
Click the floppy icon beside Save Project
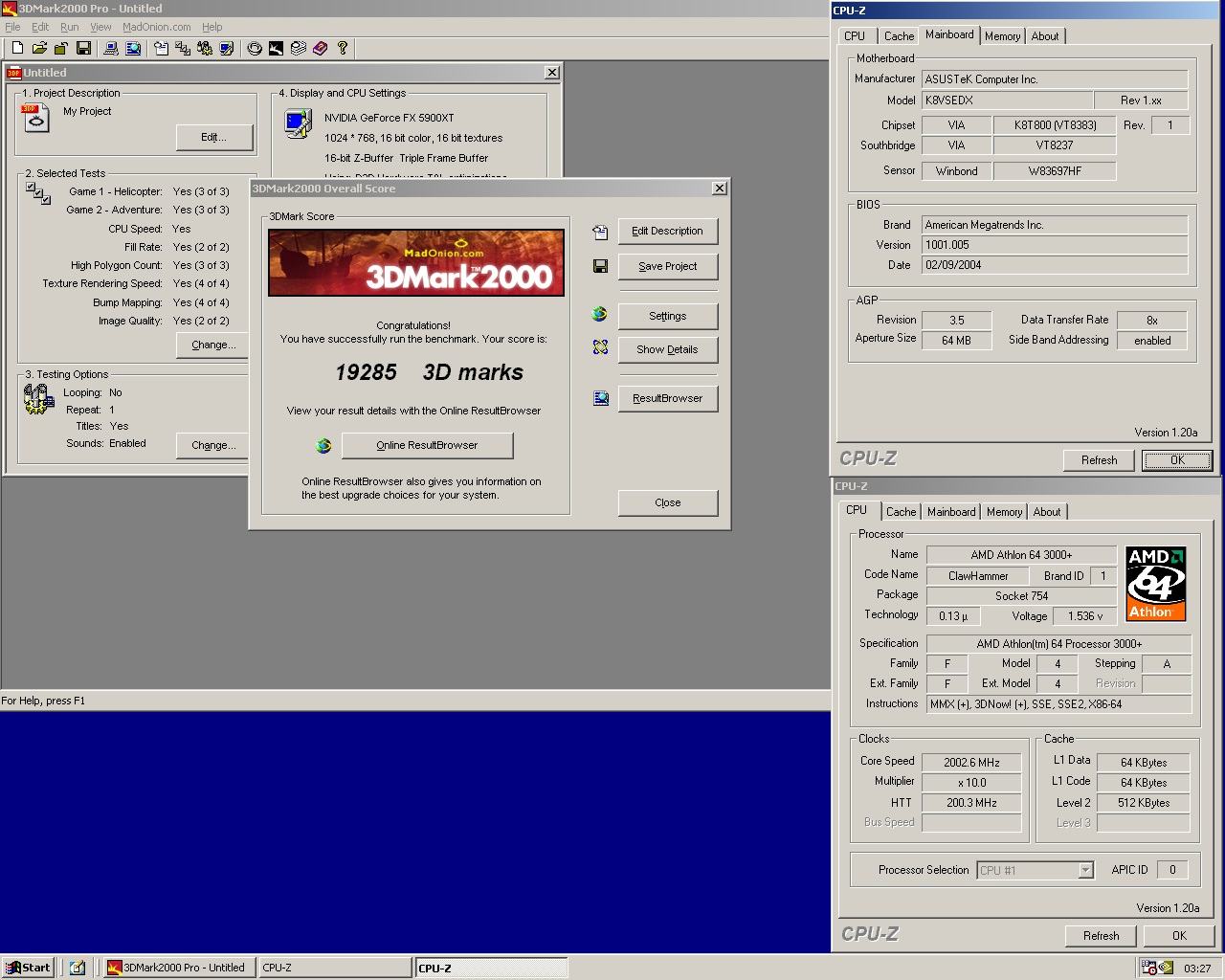[600, 266]
